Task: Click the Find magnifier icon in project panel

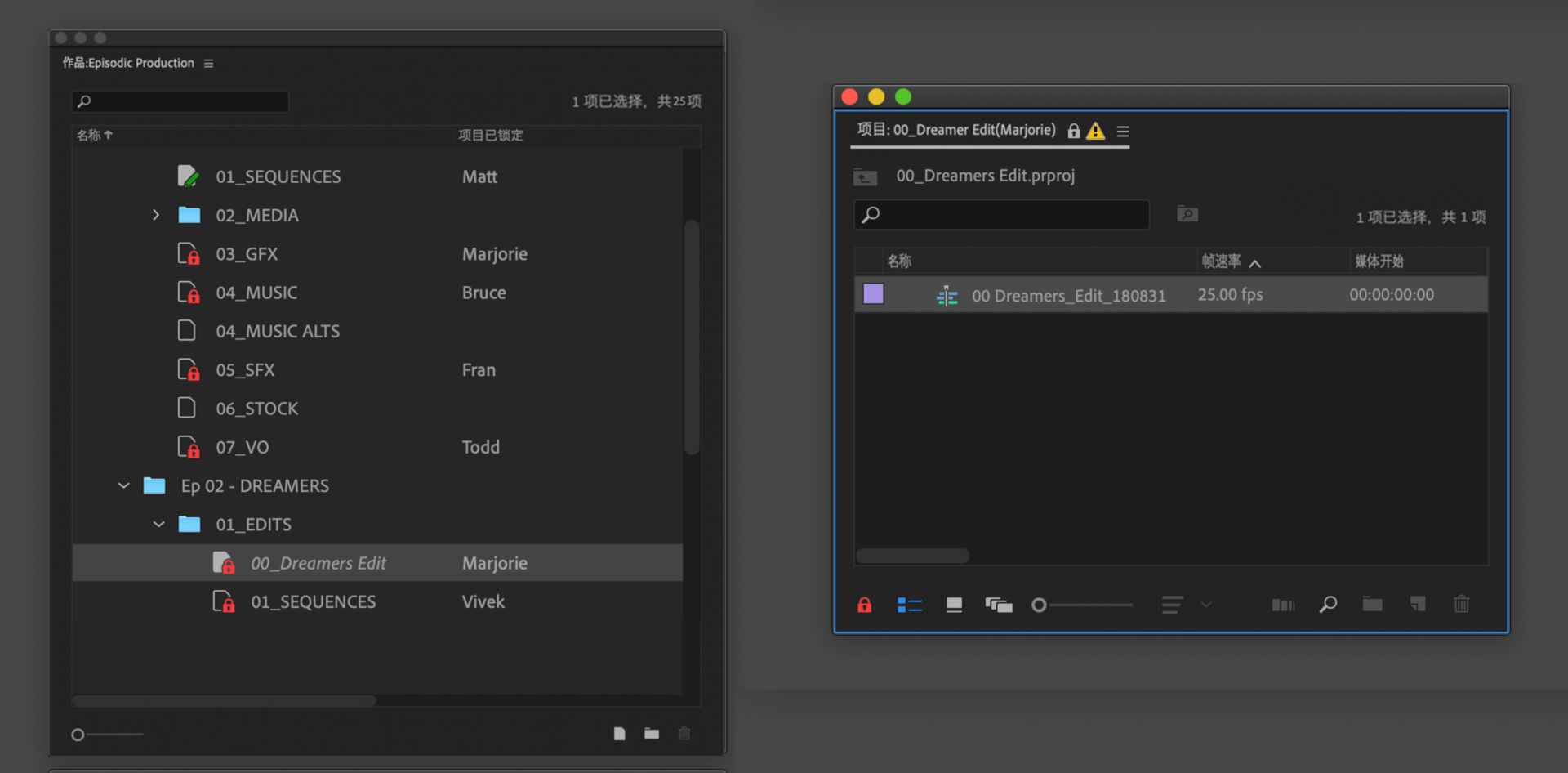Action: tap(1328, 605)
